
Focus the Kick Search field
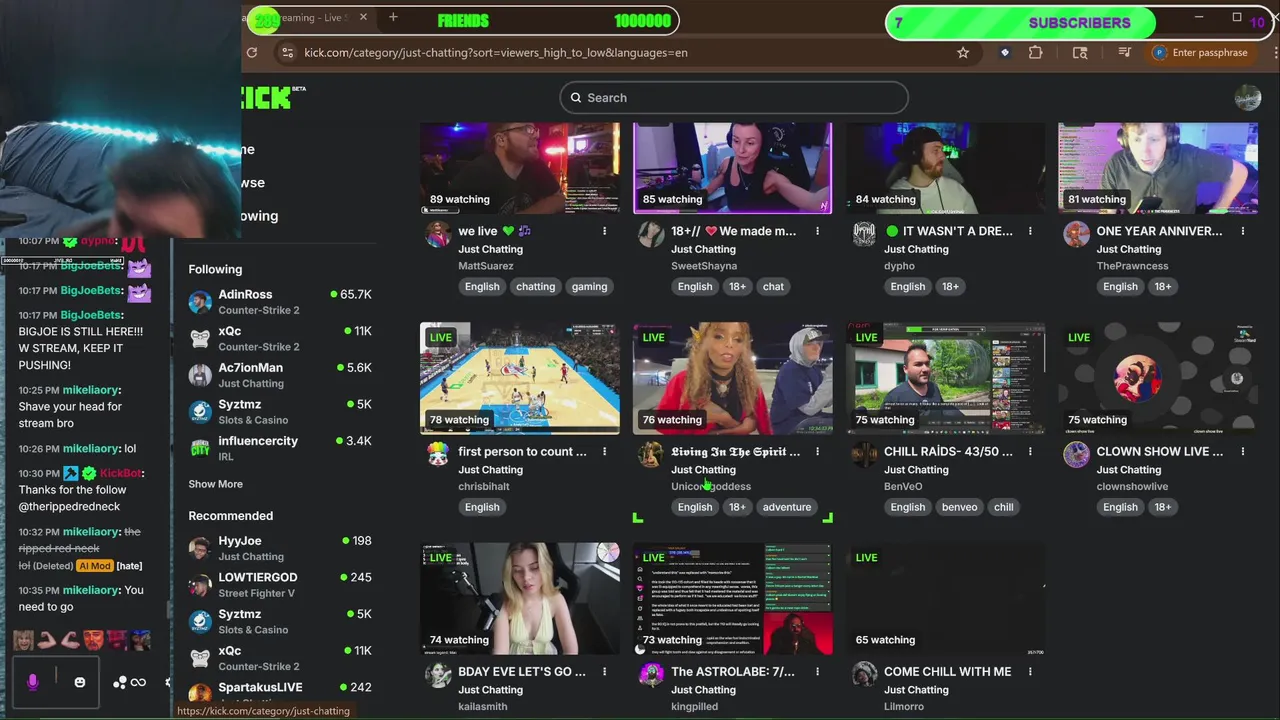(x=734, y=98)
